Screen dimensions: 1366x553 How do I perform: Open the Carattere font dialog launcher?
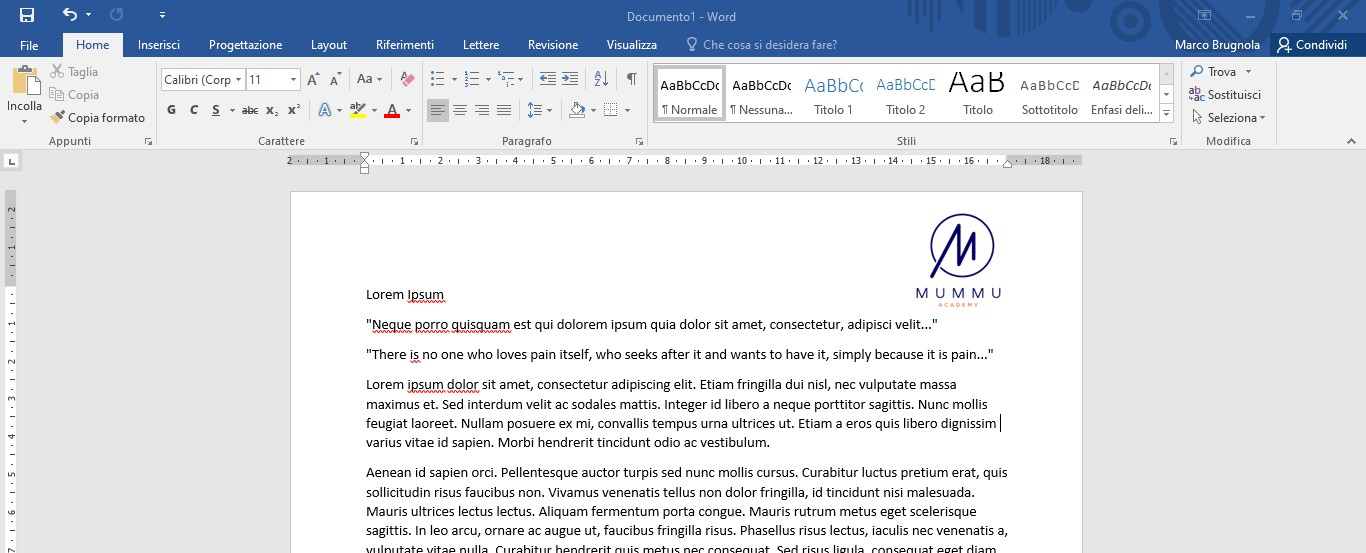click(414, 142)
